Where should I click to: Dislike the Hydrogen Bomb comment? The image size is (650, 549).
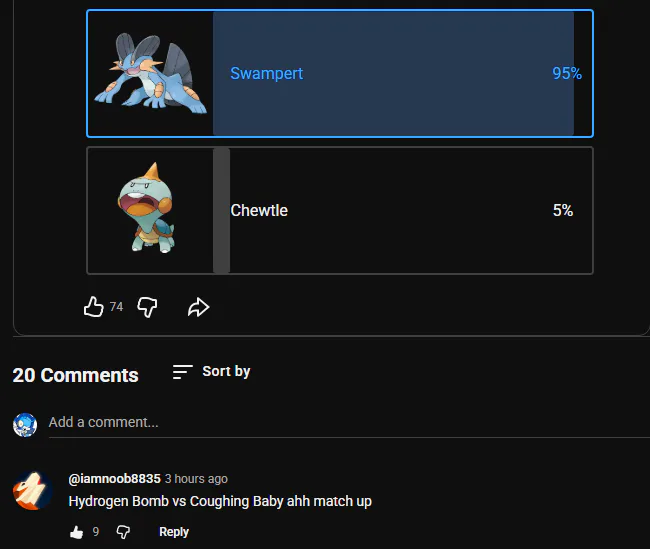123,532
